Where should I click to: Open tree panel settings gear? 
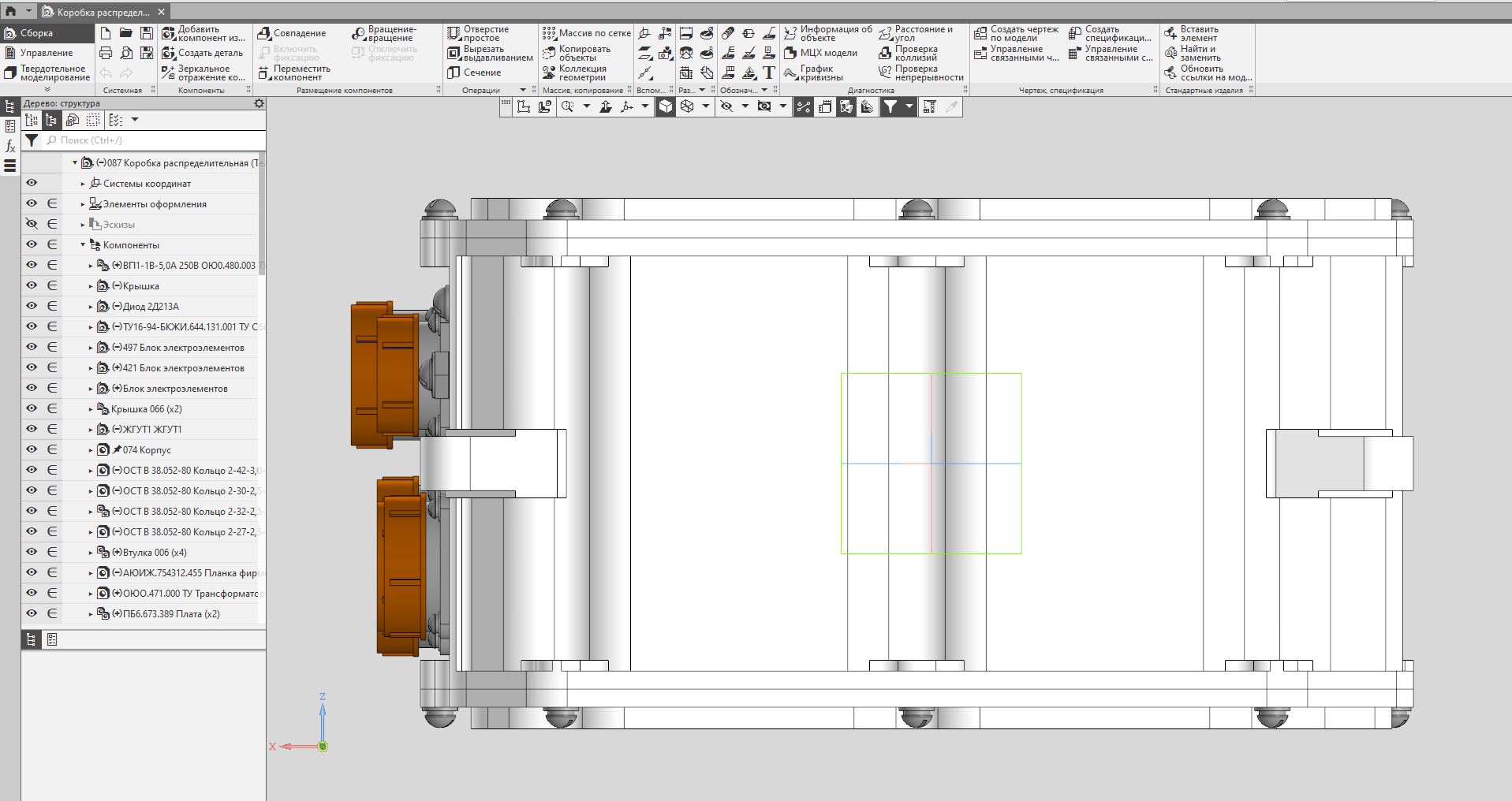[259, 103]
